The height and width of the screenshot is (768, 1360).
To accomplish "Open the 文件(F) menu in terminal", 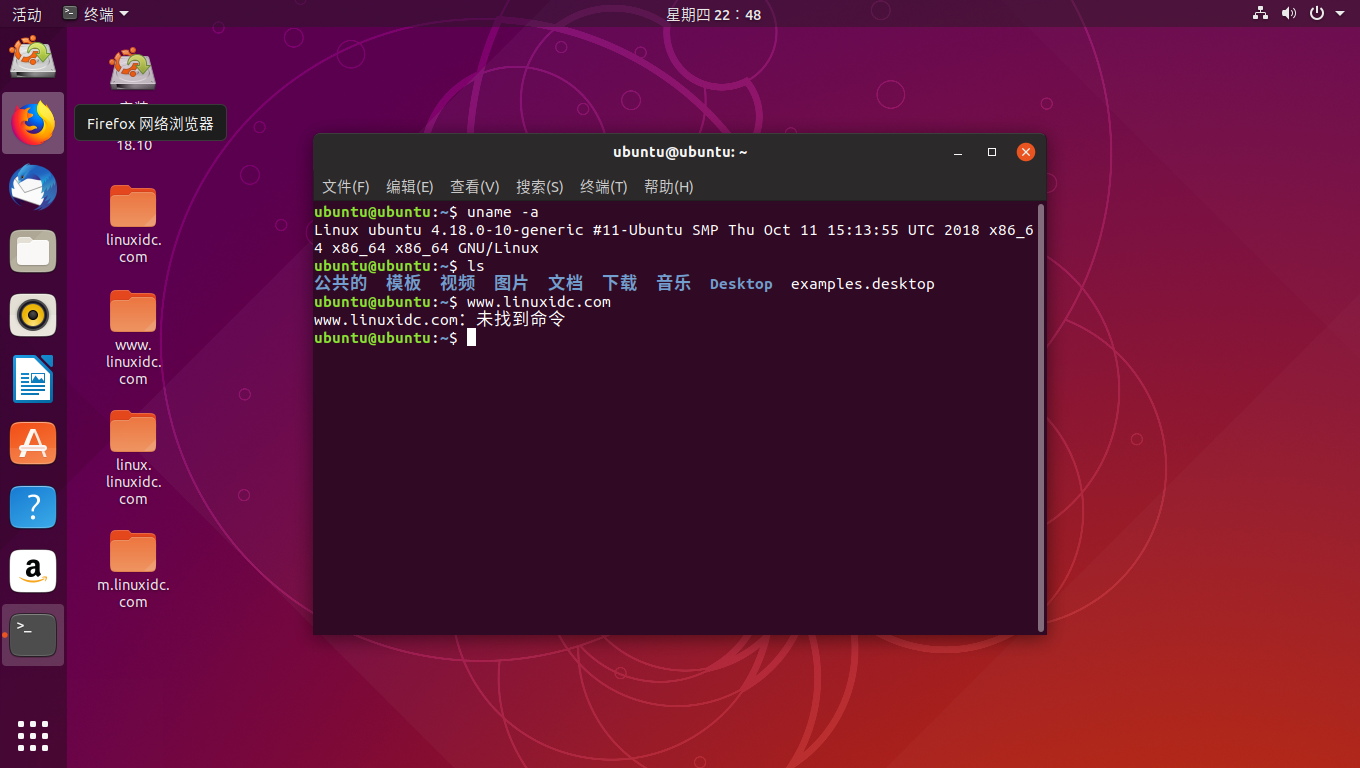I will click(345, 187).
